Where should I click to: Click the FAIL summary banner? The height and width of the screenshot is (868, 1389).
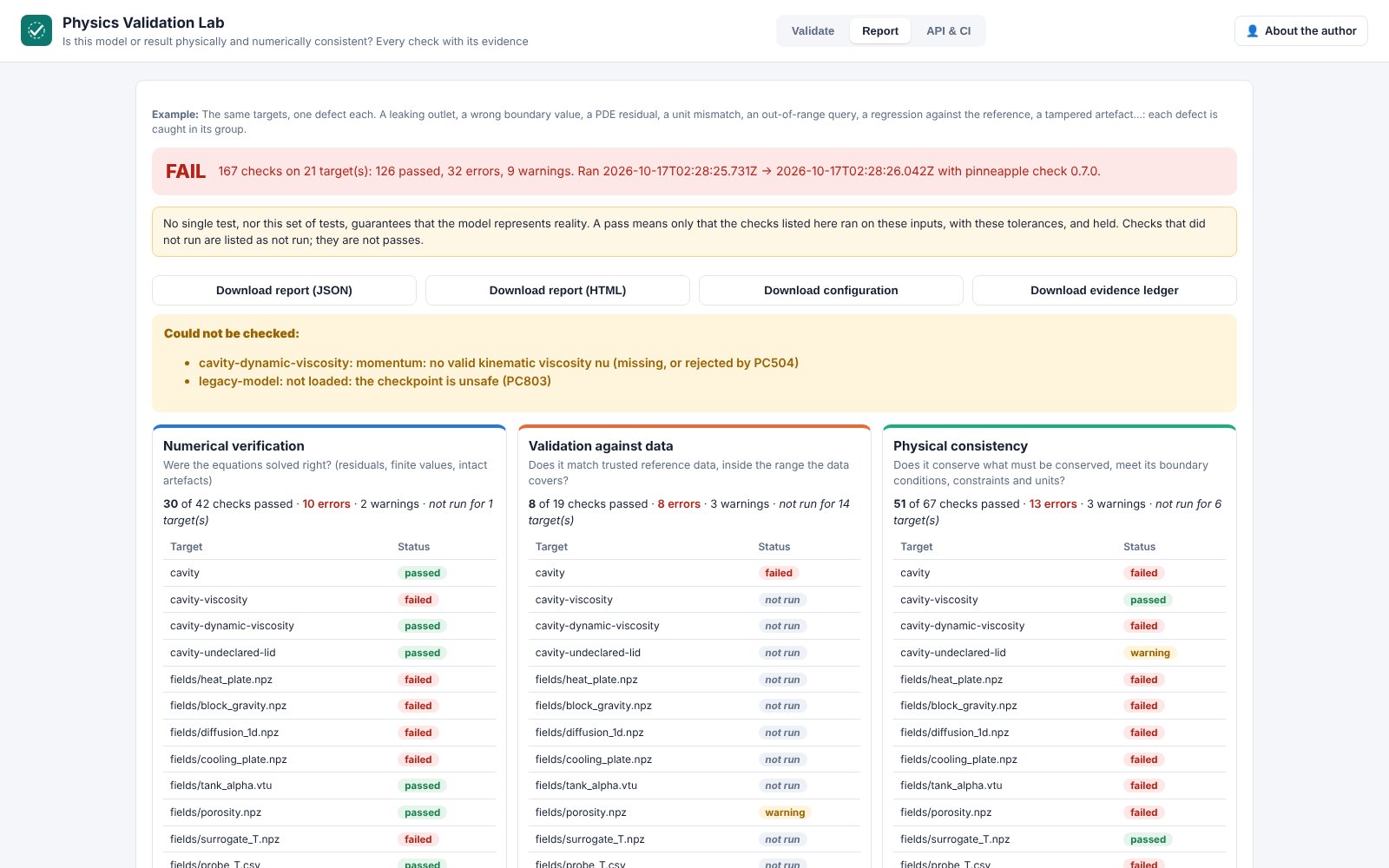point(694,171)
